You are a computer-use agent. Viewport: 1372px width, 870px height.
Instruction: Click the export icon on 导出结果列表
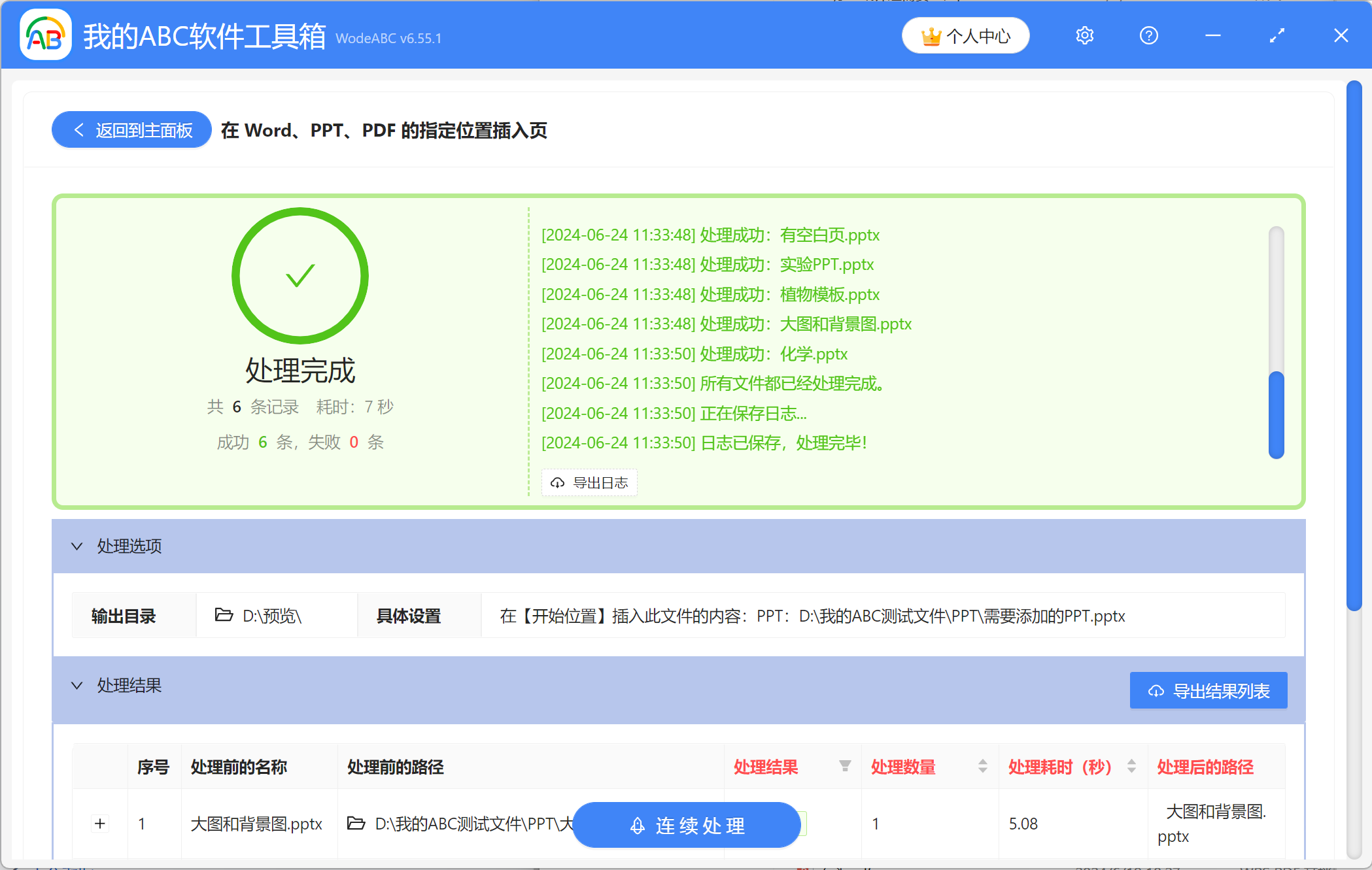1155,690
